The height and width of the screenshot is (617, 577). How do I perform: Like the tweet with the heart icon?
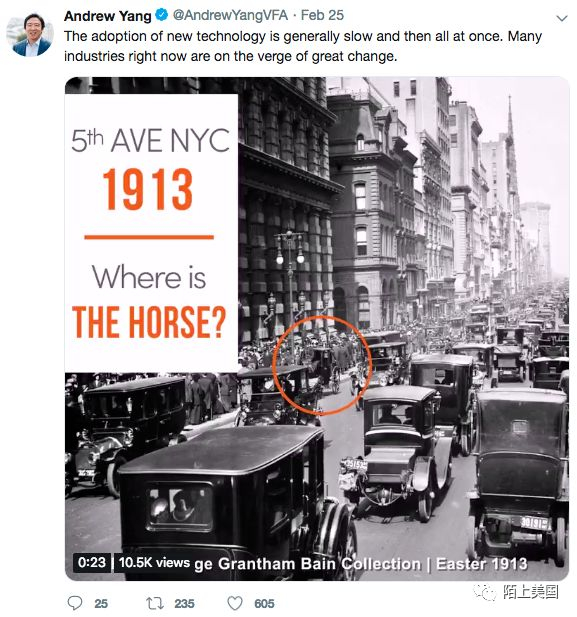235,603
